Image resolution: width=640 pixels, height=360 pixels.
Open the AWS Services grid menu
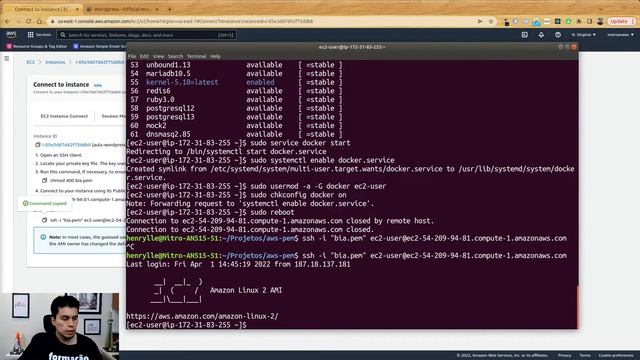pos(39,35)
